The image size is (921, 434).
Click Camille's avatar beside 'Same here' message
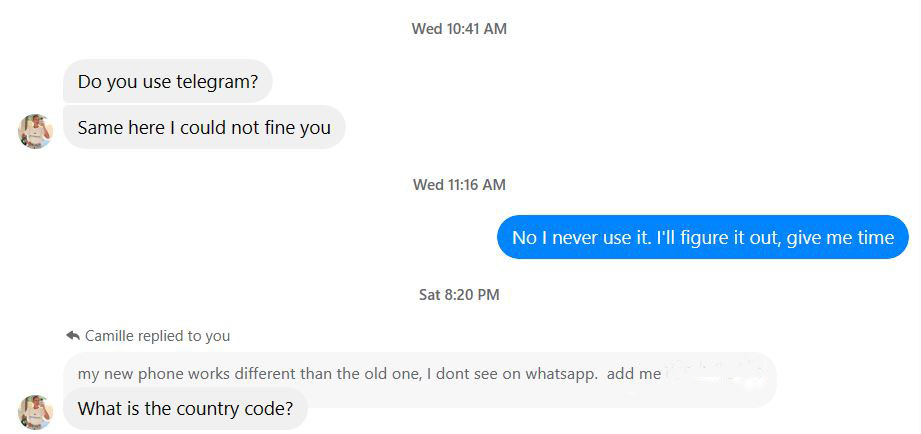point(35,131)
